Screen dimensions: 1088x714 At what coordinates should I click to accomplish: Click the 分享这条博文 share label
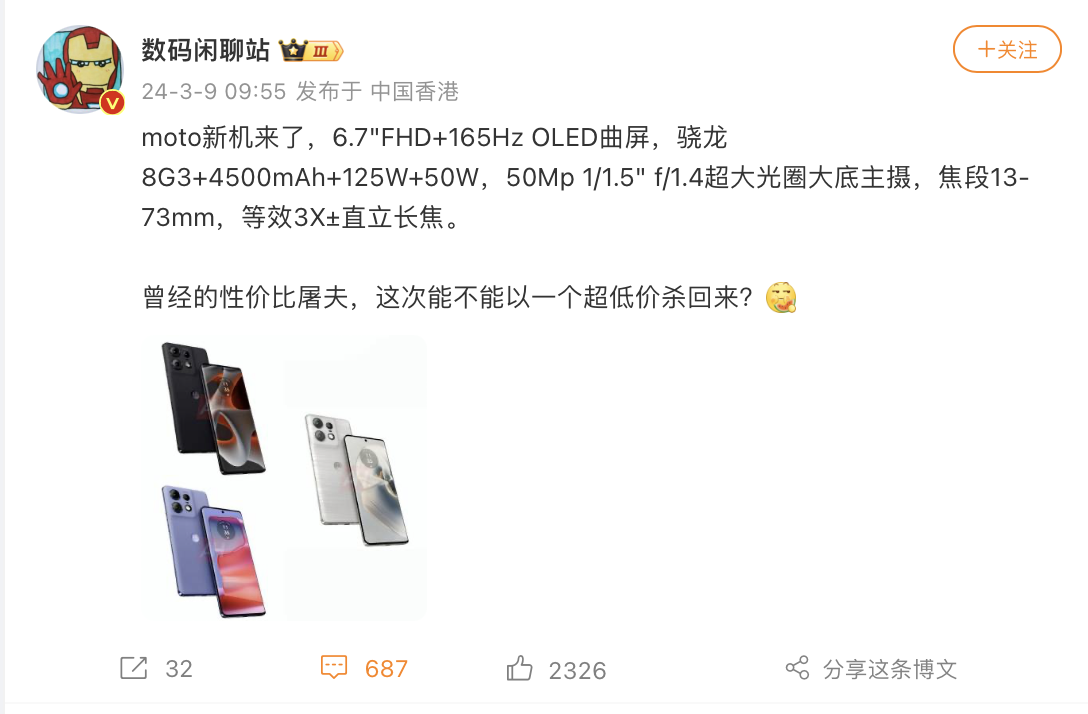(890, 669)
